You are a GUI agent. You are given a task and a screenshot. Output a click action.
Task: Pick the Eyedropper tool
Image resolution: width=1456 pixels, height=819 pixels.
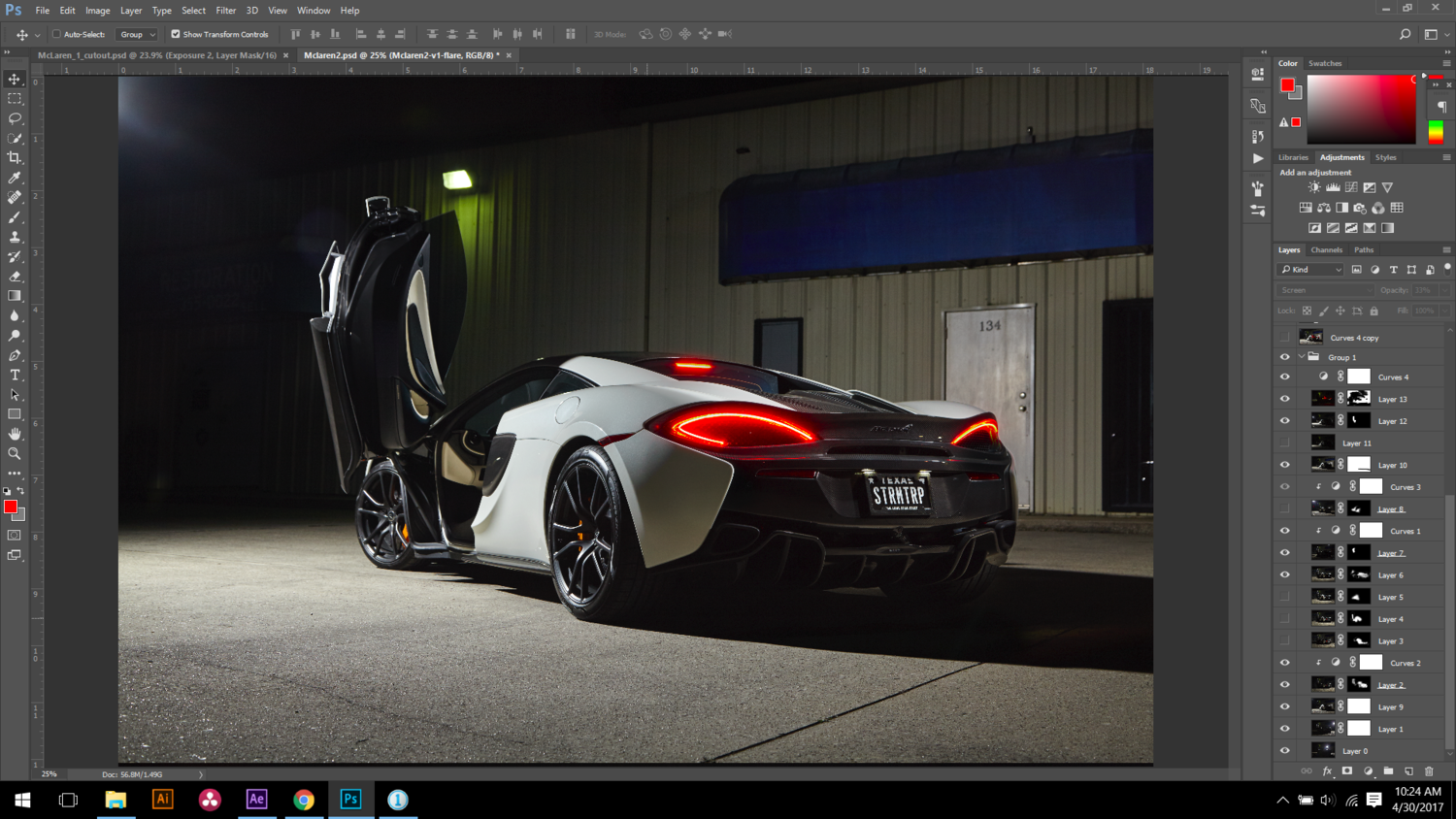coord(15,178)
